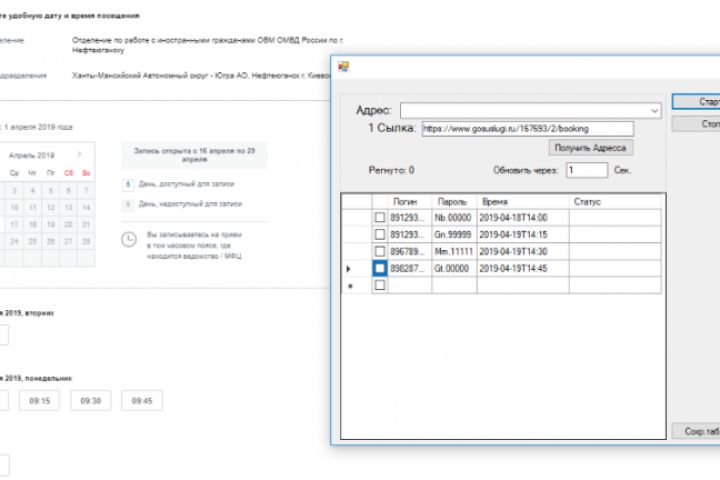720x480 pixels.
Task: Click the Логин column header
Action: (410, 202)
